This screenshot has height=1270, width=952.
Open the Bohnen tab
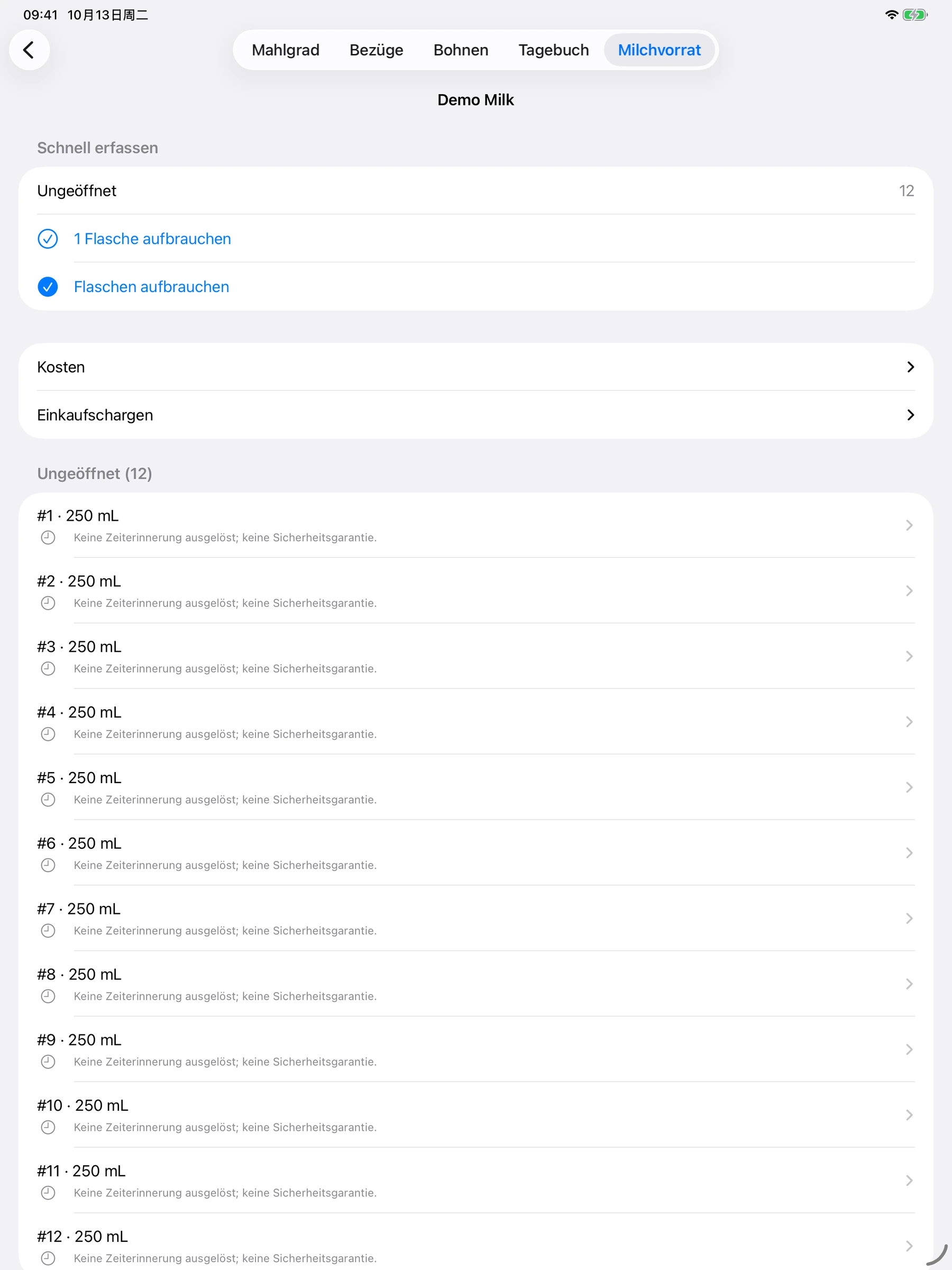(461, 50)
